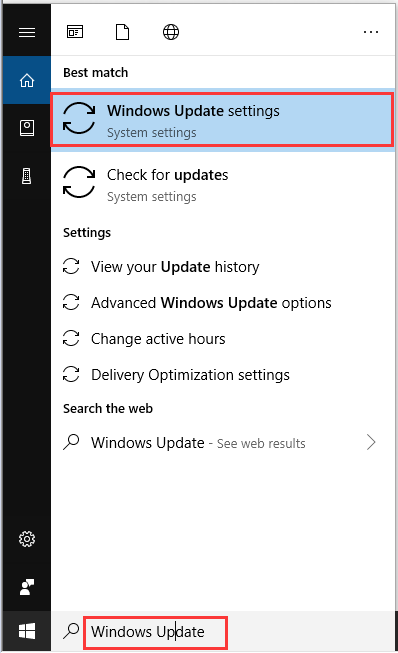The width and height of the screenshot is (398, 653).
Task: Expand web results chevron arrow
Action: point(371,442)
